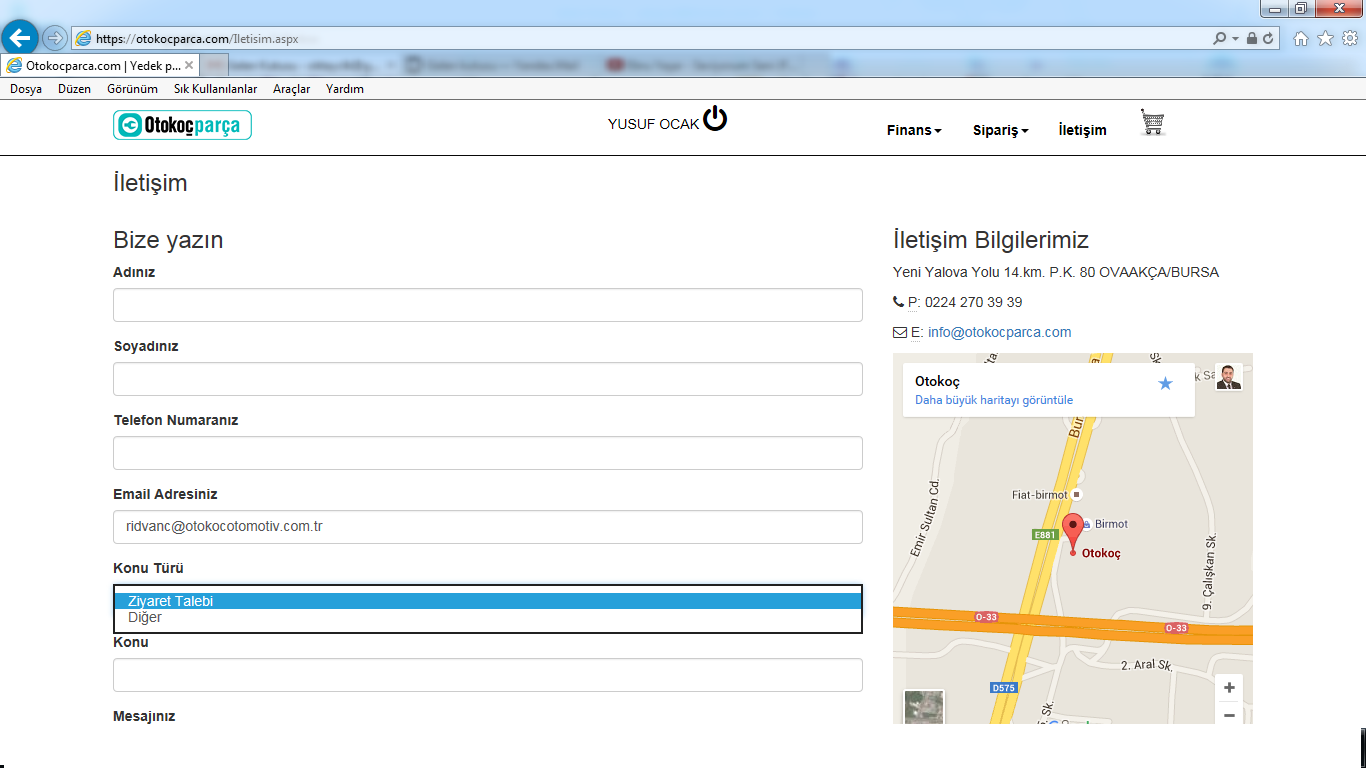Click the Konu input field
The height and width of the screenshot is (768, 1366).
coord(488,675)
